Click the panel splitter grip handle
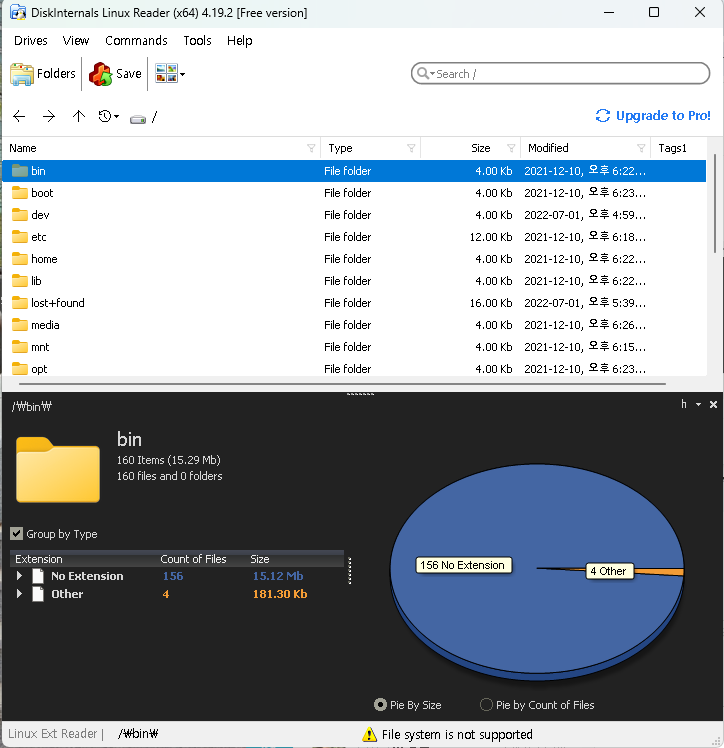The image size is (724, 748). [x=360, y=394]
